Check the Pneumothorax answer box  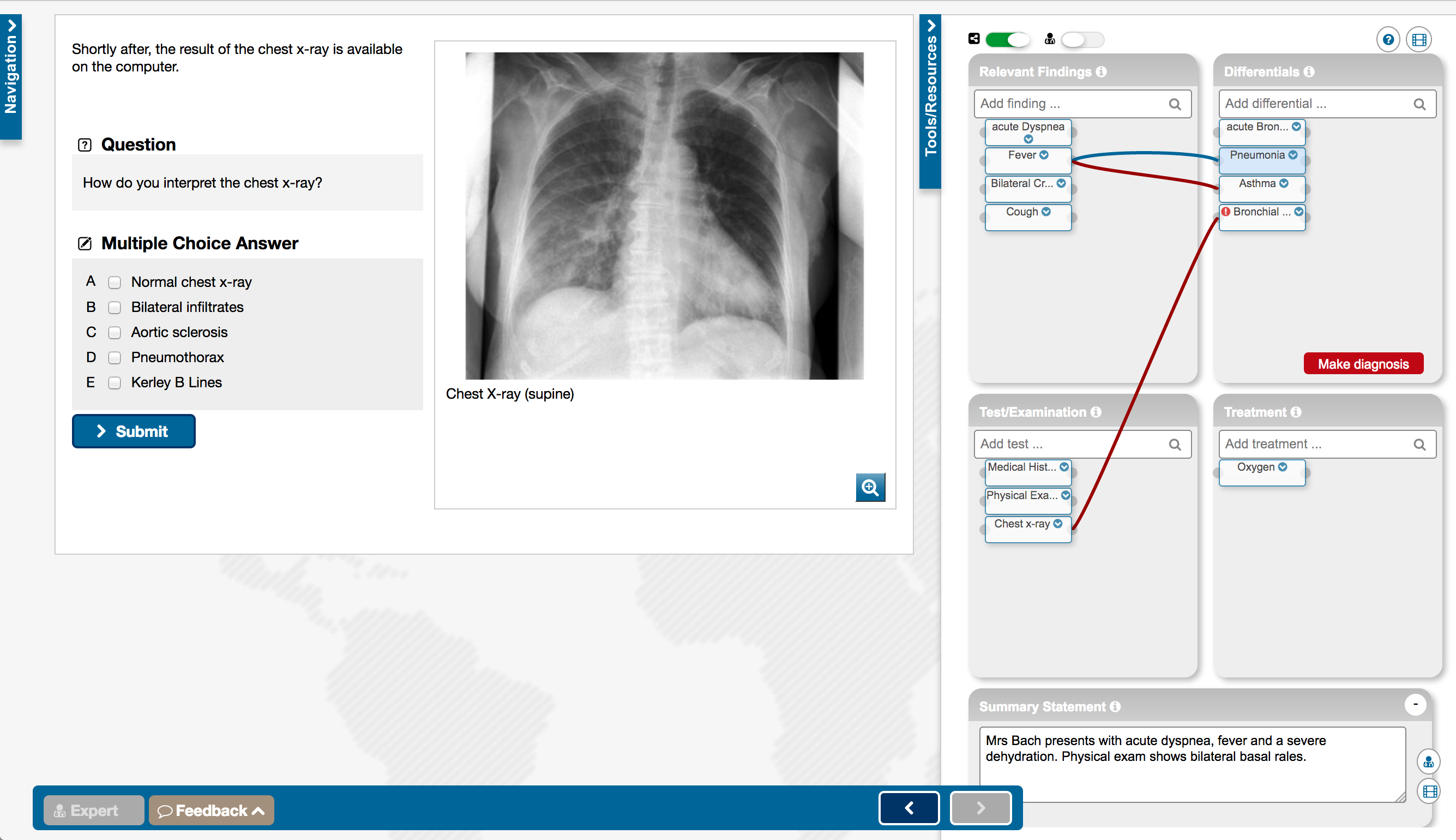point(115,358)
